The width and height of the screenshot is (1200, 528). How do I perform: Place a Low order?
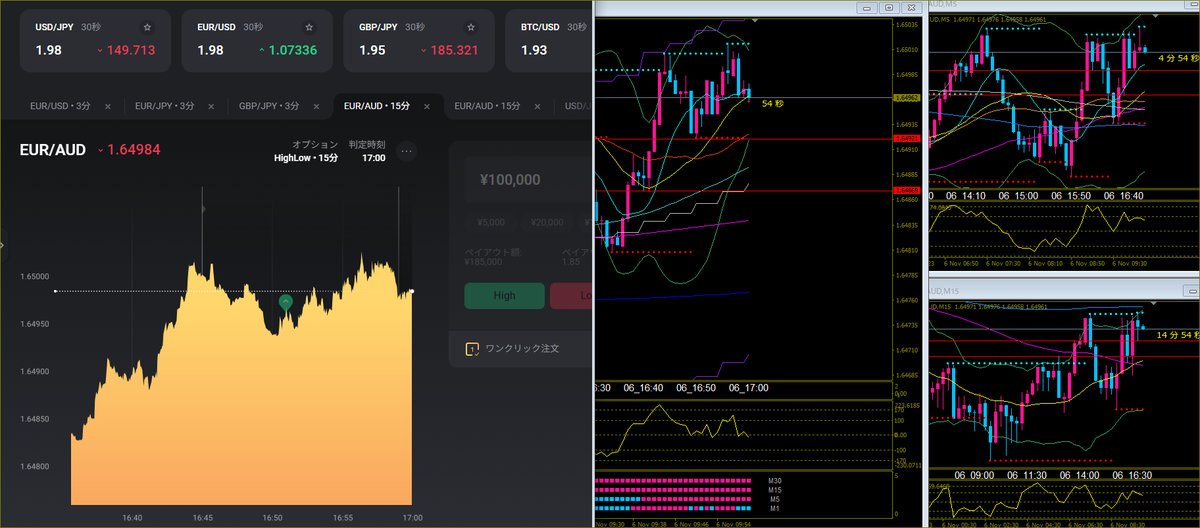coord(572,296)
